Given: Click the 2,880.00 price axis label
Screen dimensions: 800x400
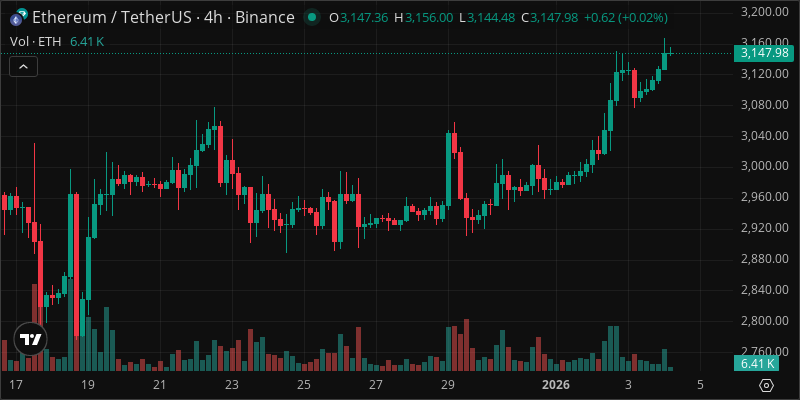Looking at the screenshot, I should [764, 259].
